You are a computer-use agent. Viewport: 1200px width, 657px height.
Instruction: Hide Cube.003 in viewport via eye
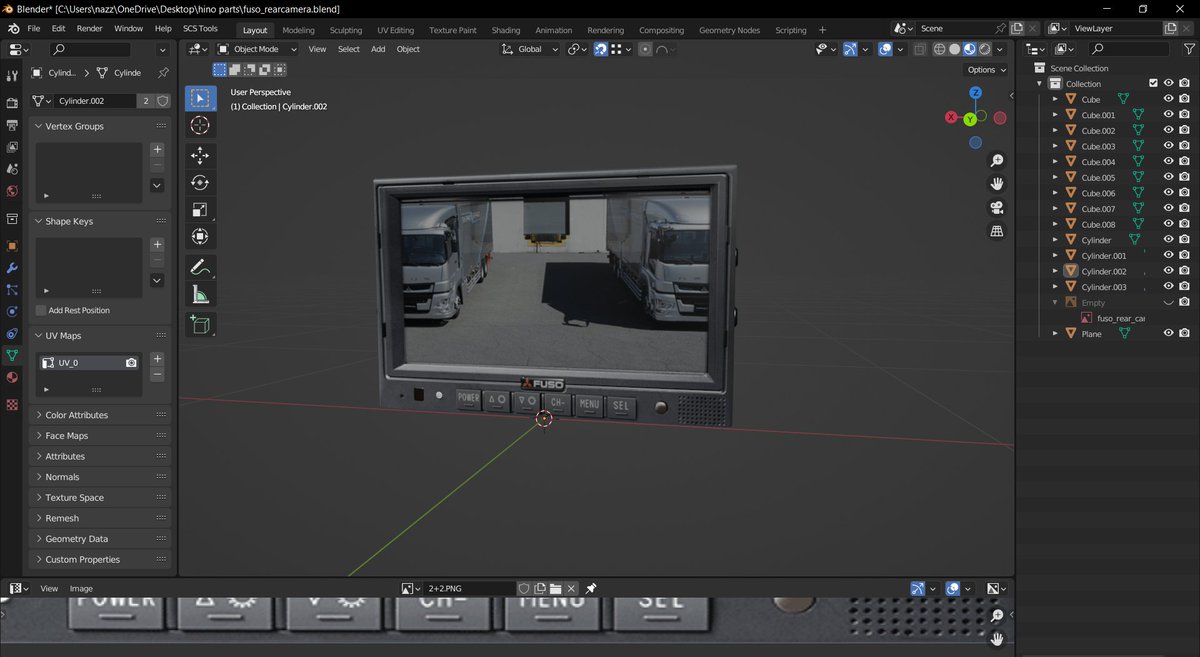coord(1168,146)
